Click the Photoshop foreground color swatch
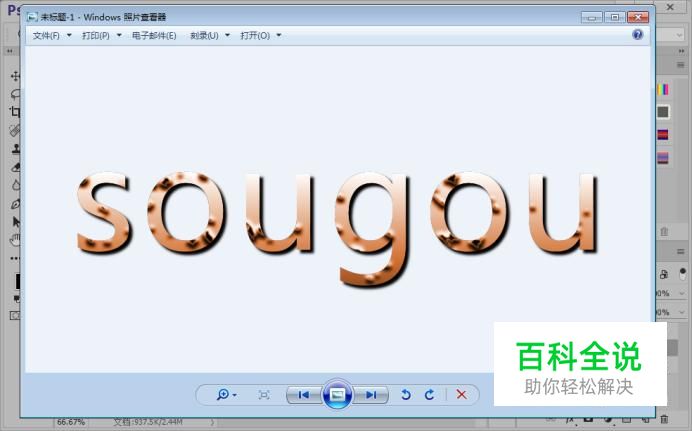The height and width of the screenshot is (431, 692). point(18,281)
